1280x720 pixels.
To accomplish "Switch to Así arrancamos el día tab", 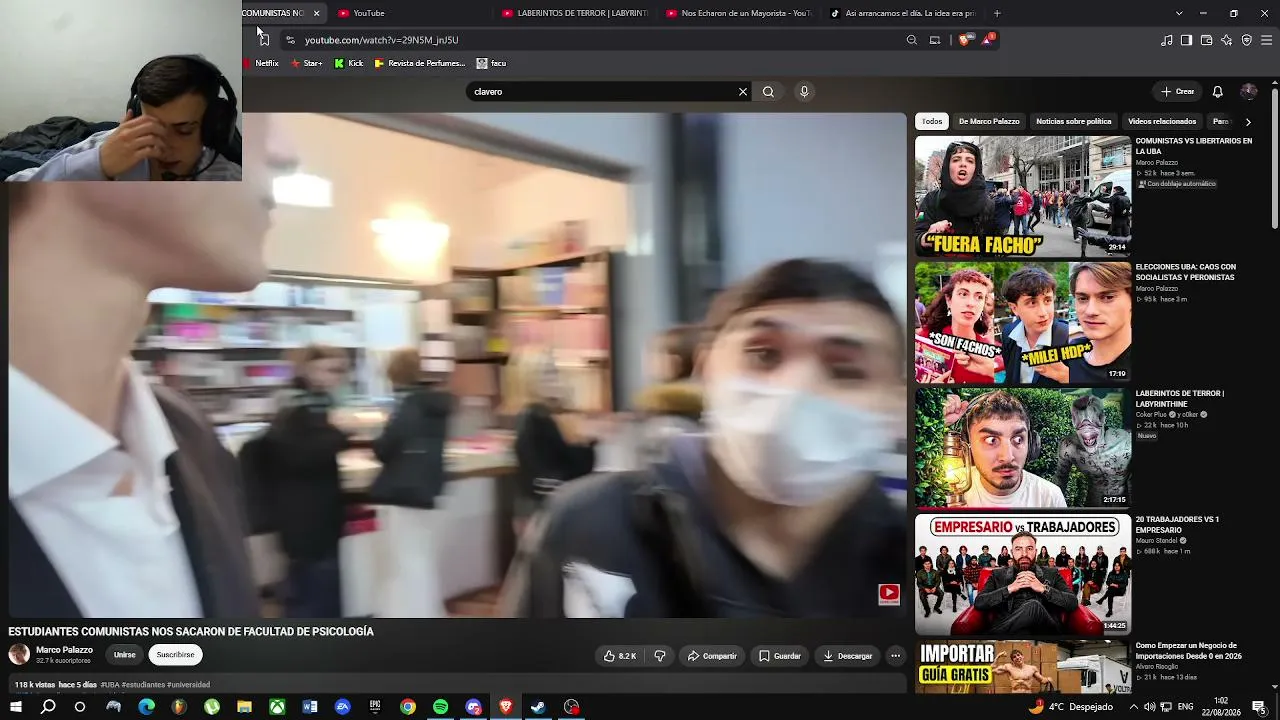I will tap(903, 13).
